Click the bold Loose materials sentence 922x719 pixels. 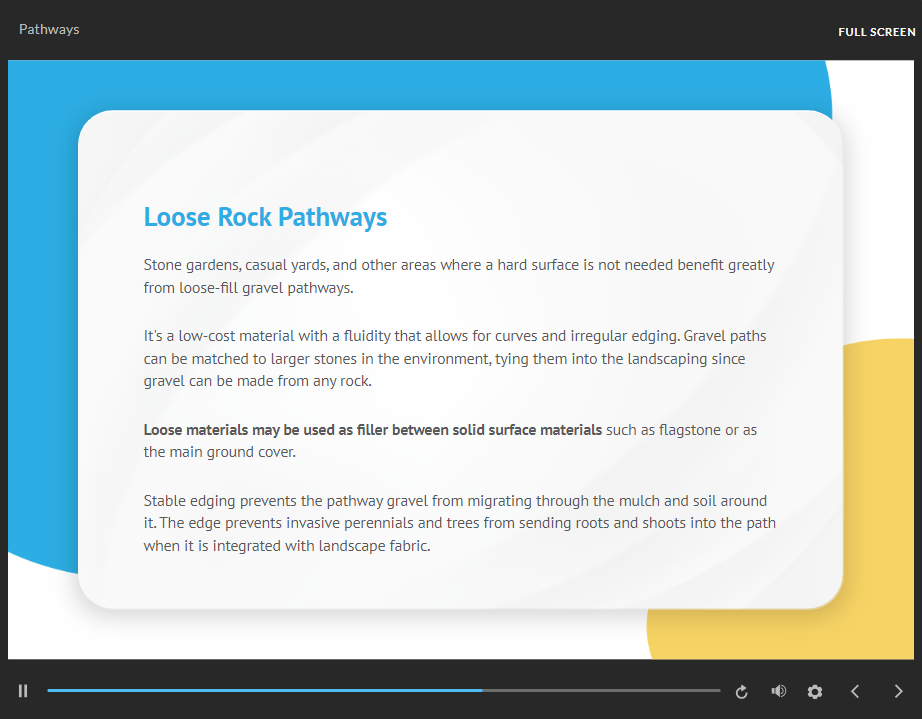372,430
